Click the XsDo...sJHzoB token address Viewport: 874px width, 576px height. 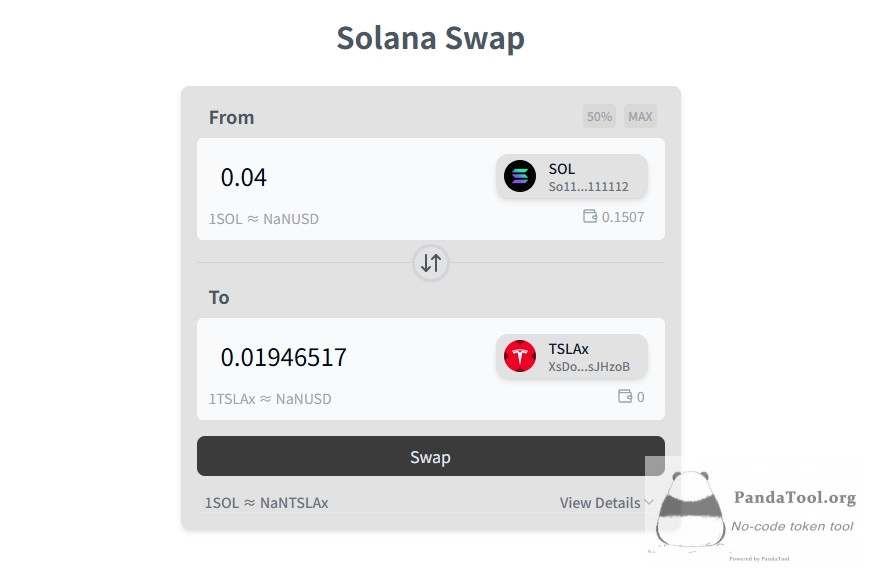pyautogui.click(x=589, y=367)
